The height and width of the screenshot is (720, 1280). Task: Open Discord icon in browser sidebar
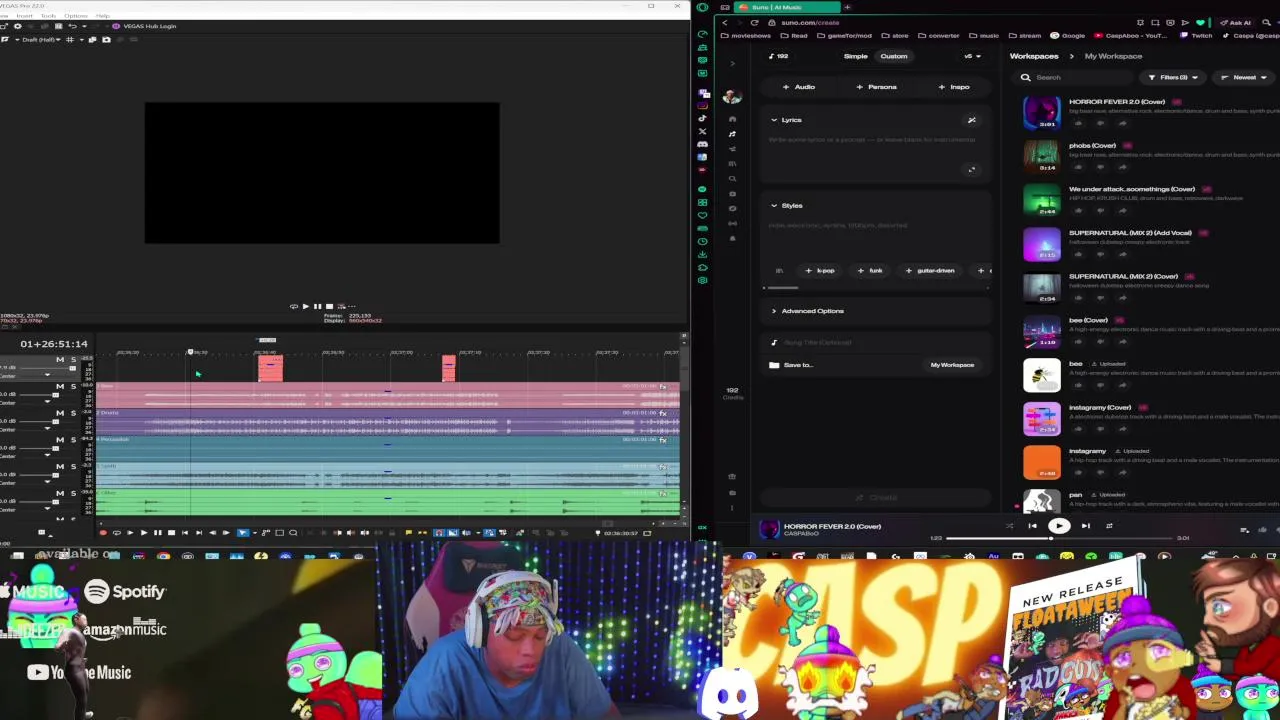pyautogui.click(x=703, y=144)
